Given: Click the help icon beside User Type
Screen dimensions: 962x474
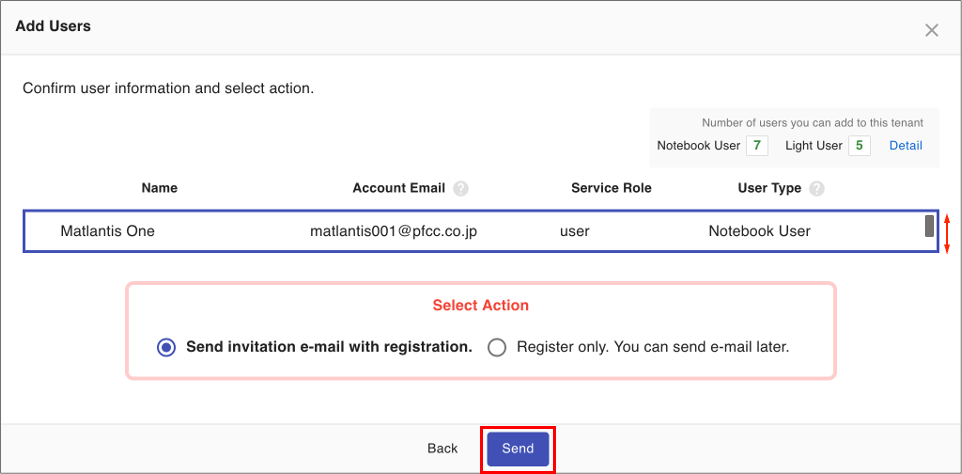Looking at the screenshot, I should pos(817,188).
